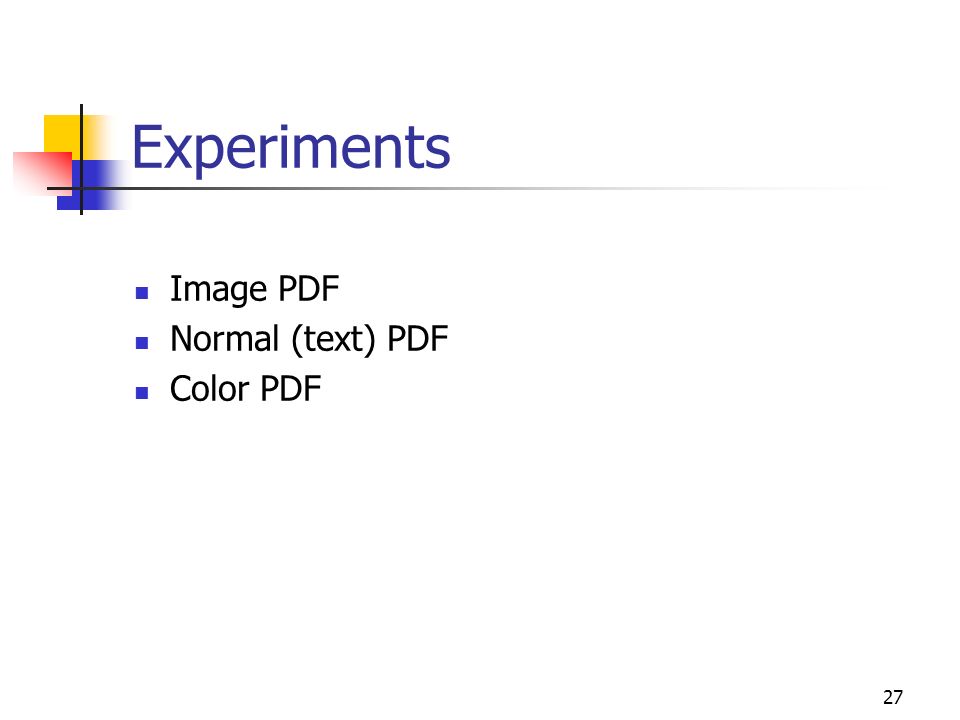Click the horizontal gradient line under the title
960x720 pixels.
point(465,189)
